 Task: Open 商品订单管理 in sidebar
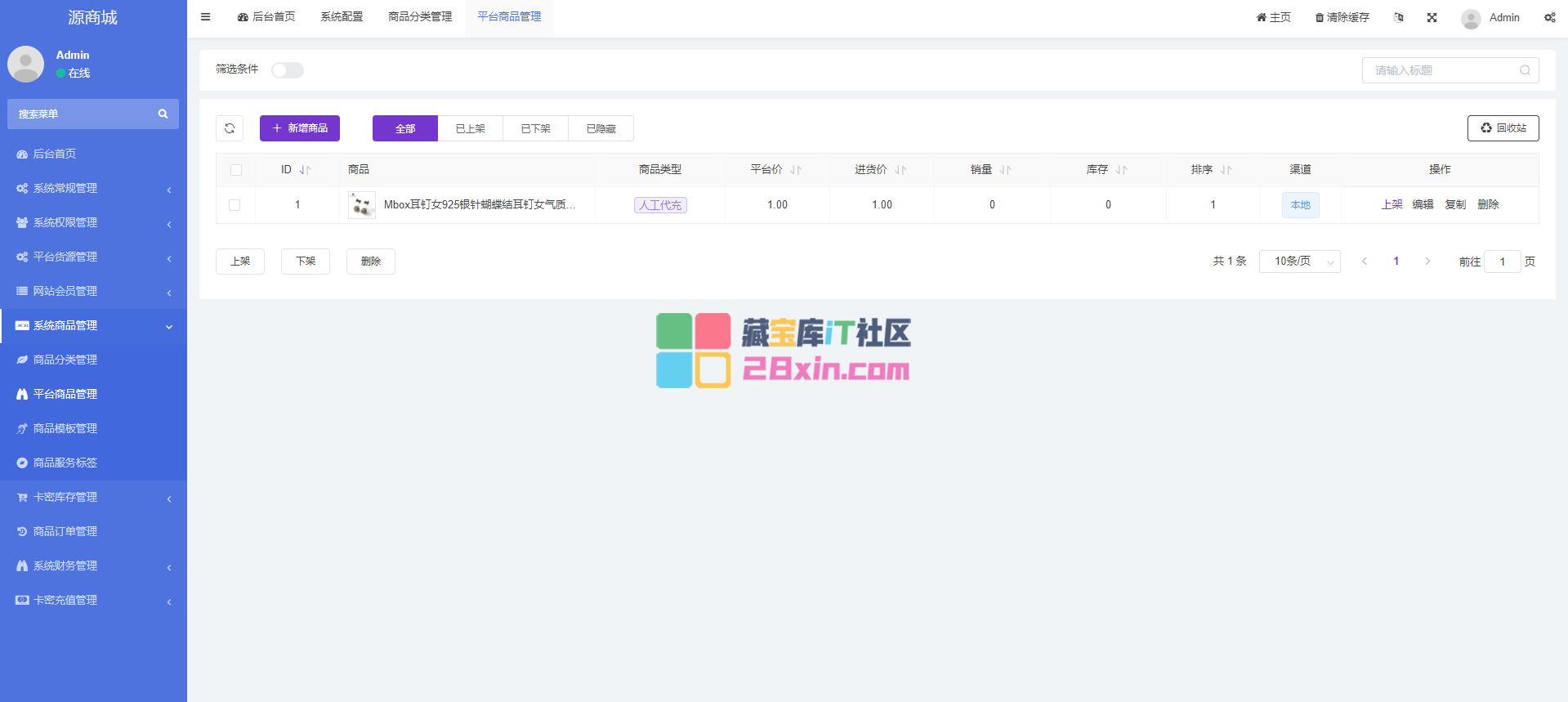pos(93,531)
